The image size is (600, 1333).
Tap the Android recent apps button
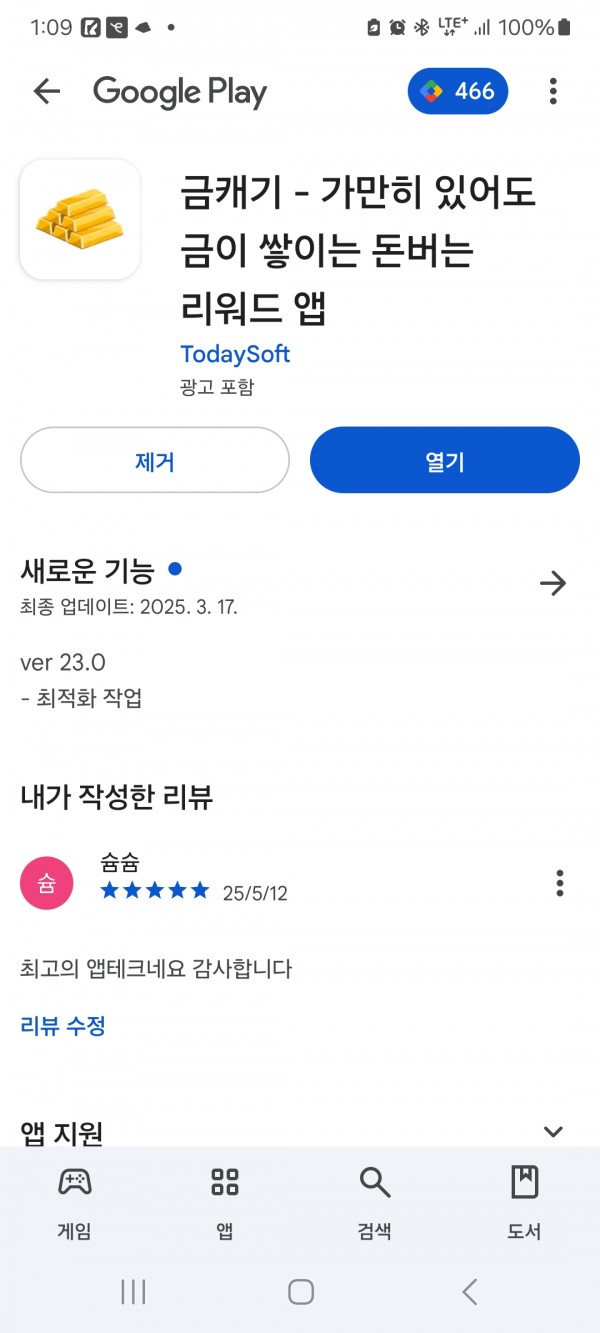point(133,1292)
